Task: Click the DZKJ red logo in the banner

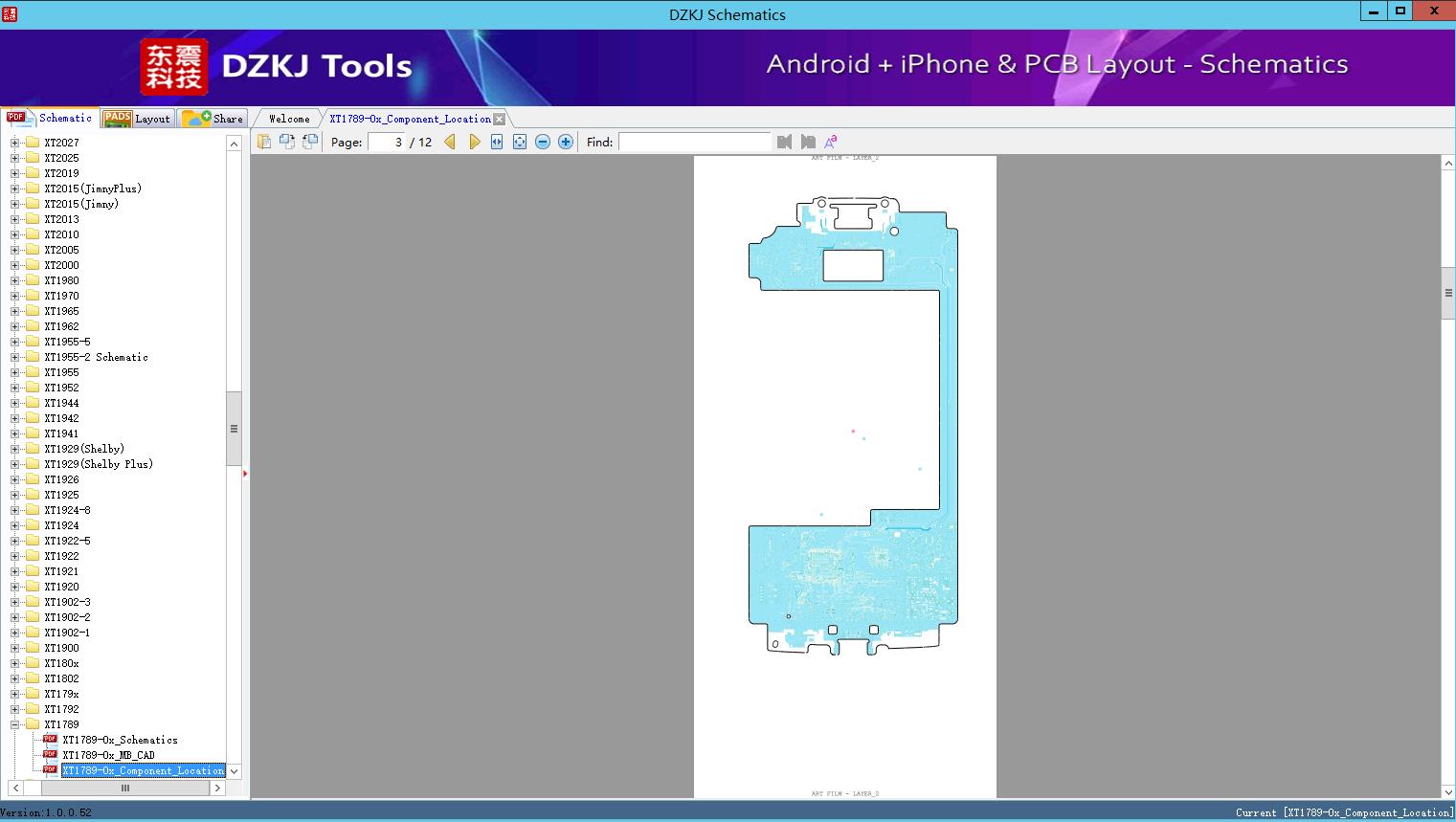Action: click(174, 66)
